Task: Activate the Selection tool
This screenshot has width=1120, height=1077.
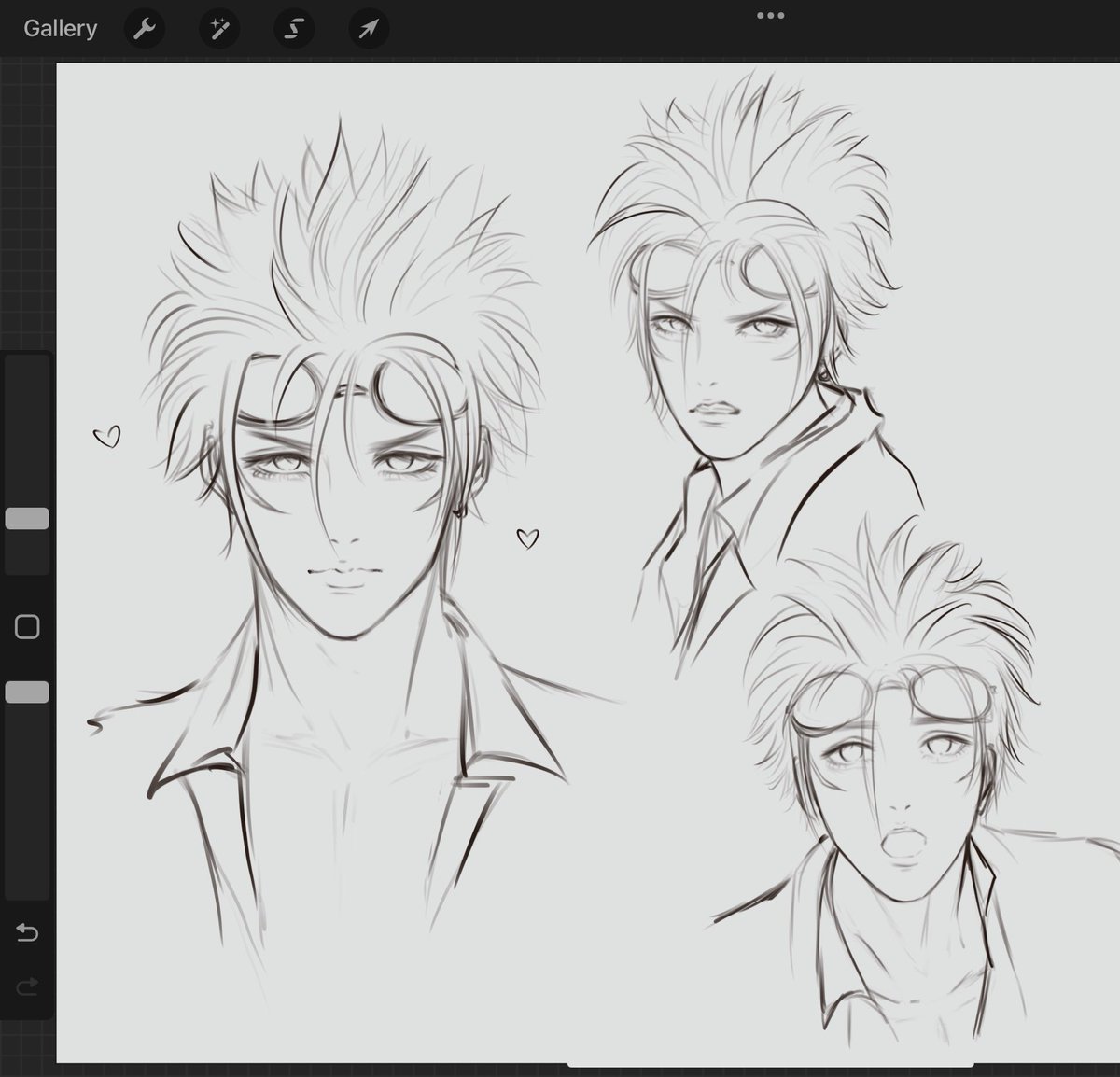Action: click(294, 29)
